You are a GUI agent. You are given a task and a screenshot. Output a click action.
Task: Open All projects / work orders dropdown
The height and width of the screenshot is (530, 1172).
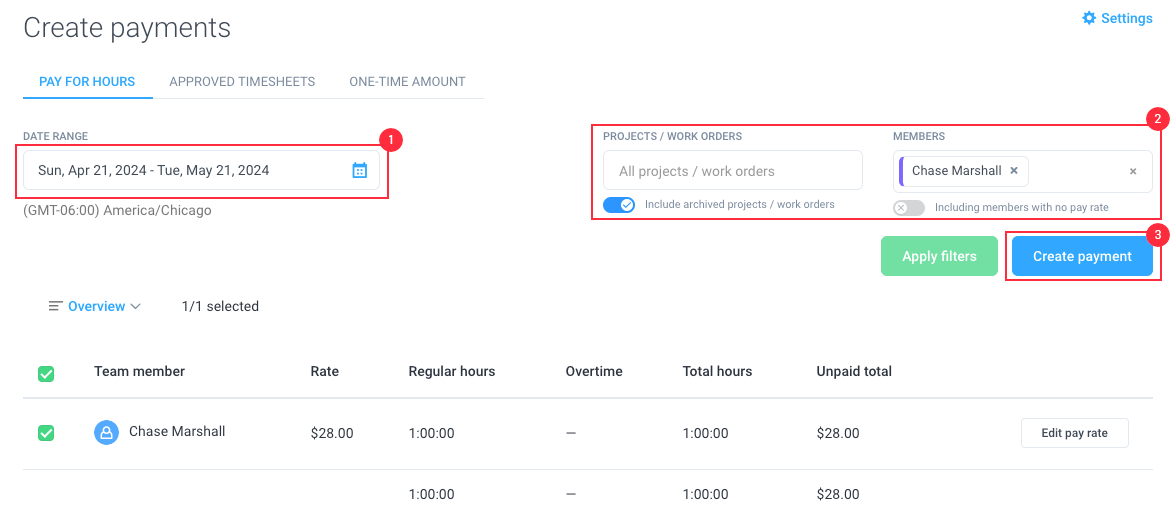tap(732, 170)
